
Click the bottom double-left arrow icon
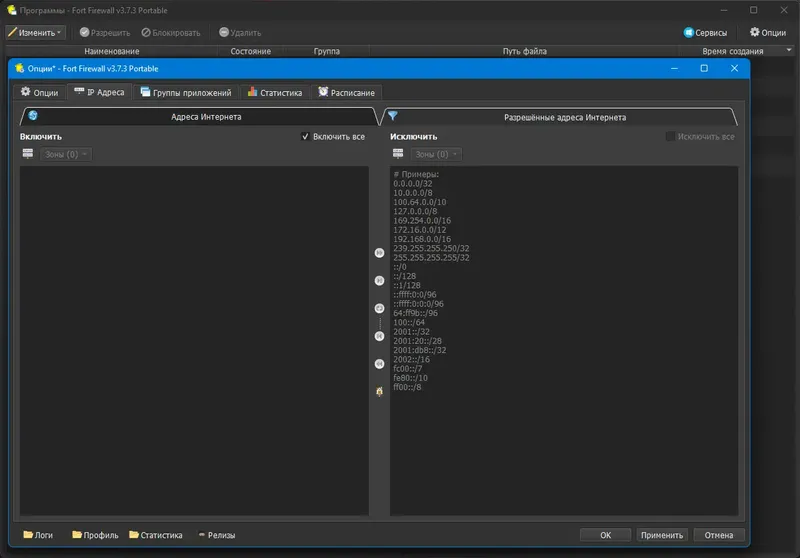tap(379, 364)
